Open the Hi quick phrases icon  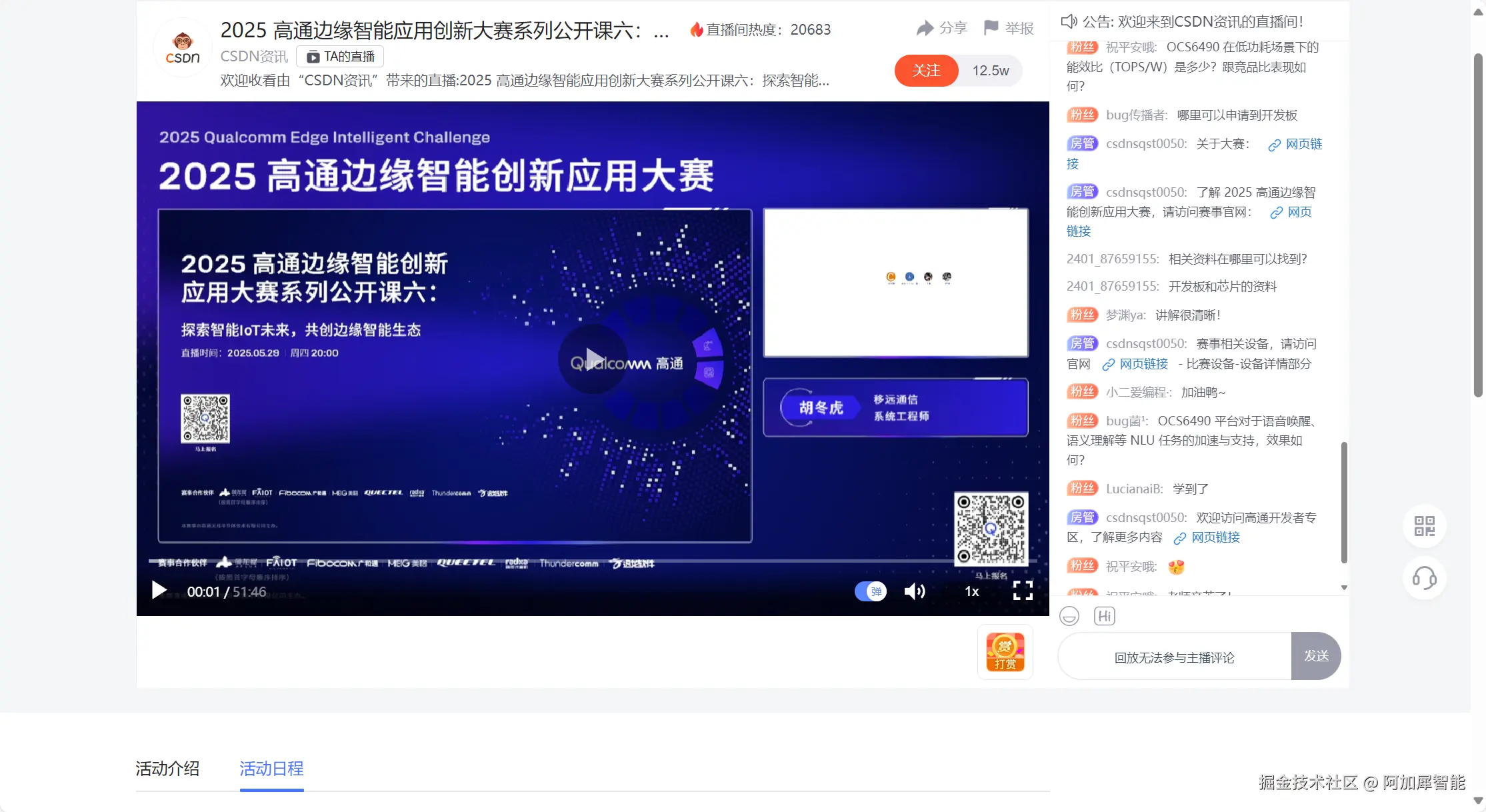click(1105, 616)
